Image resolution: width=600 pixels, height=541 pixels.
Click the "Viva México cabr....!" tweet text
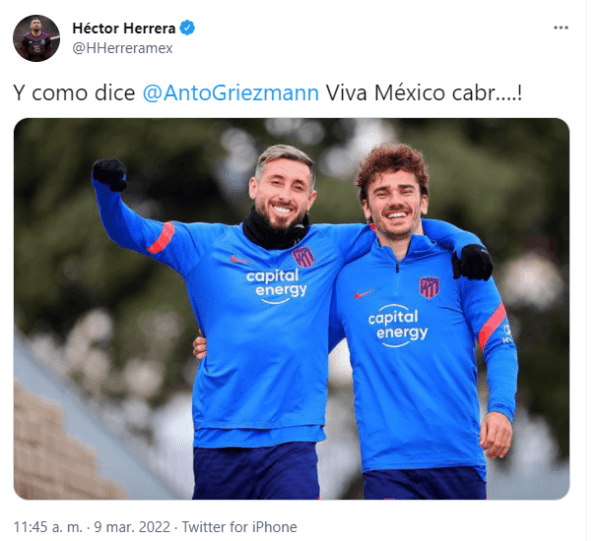424,93
